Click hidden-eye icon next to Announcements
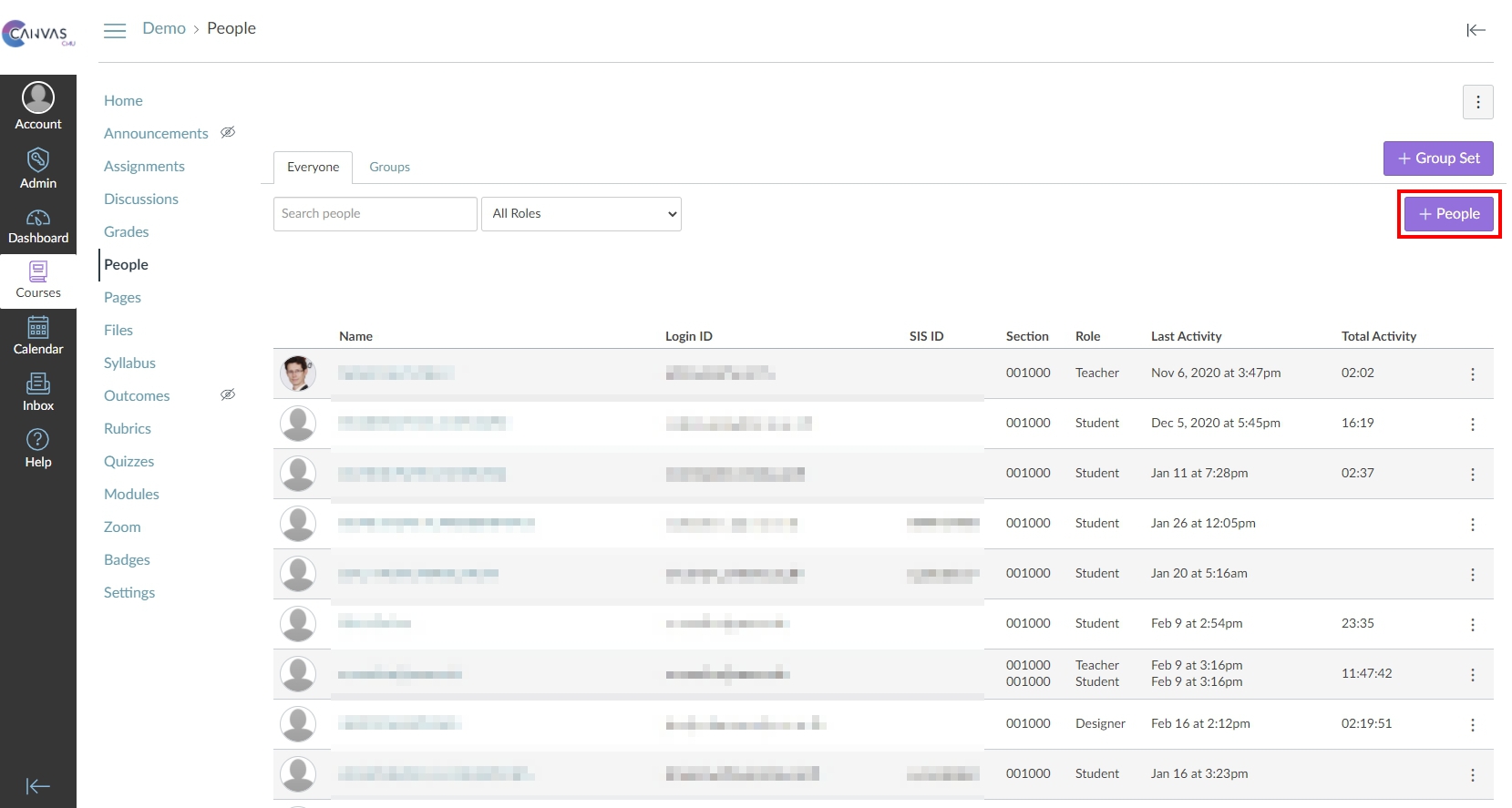1512x808 pixels. pos(228,133)
